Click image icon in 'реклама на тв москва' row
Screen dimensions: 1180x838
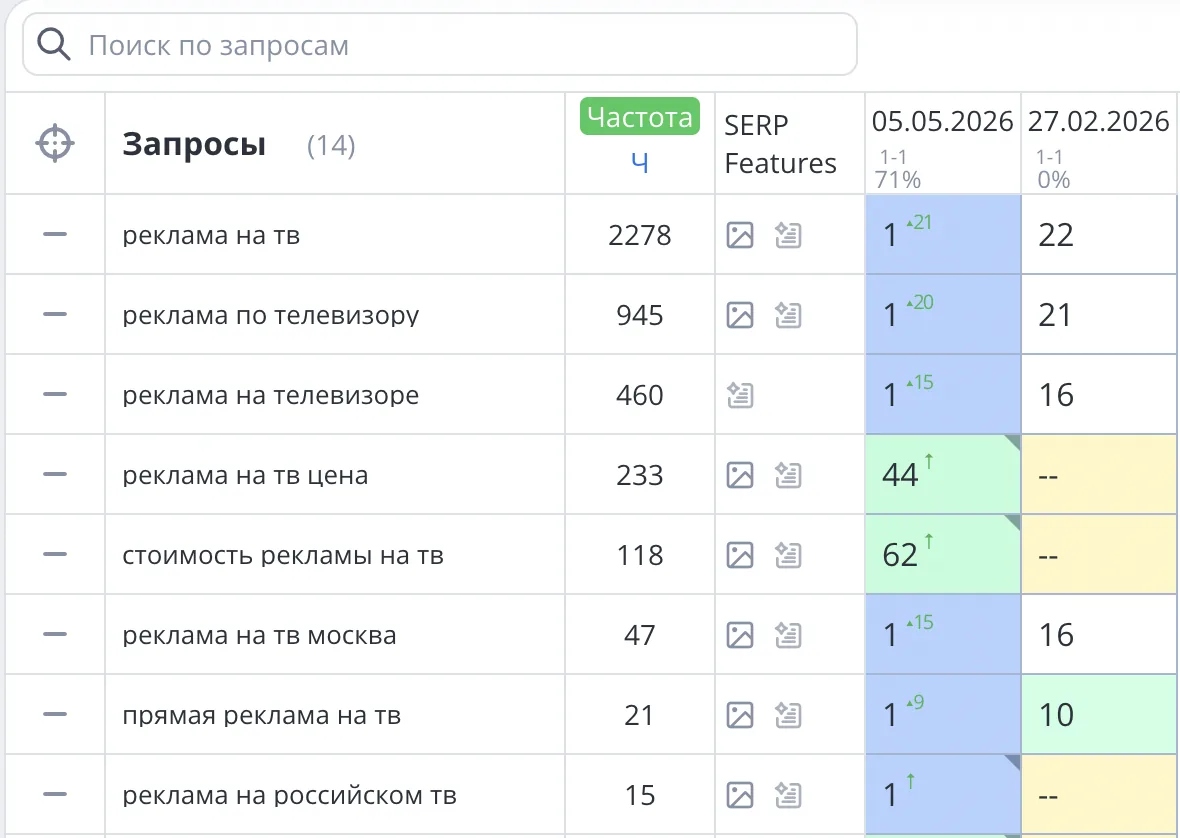click(x=740, y=635)
